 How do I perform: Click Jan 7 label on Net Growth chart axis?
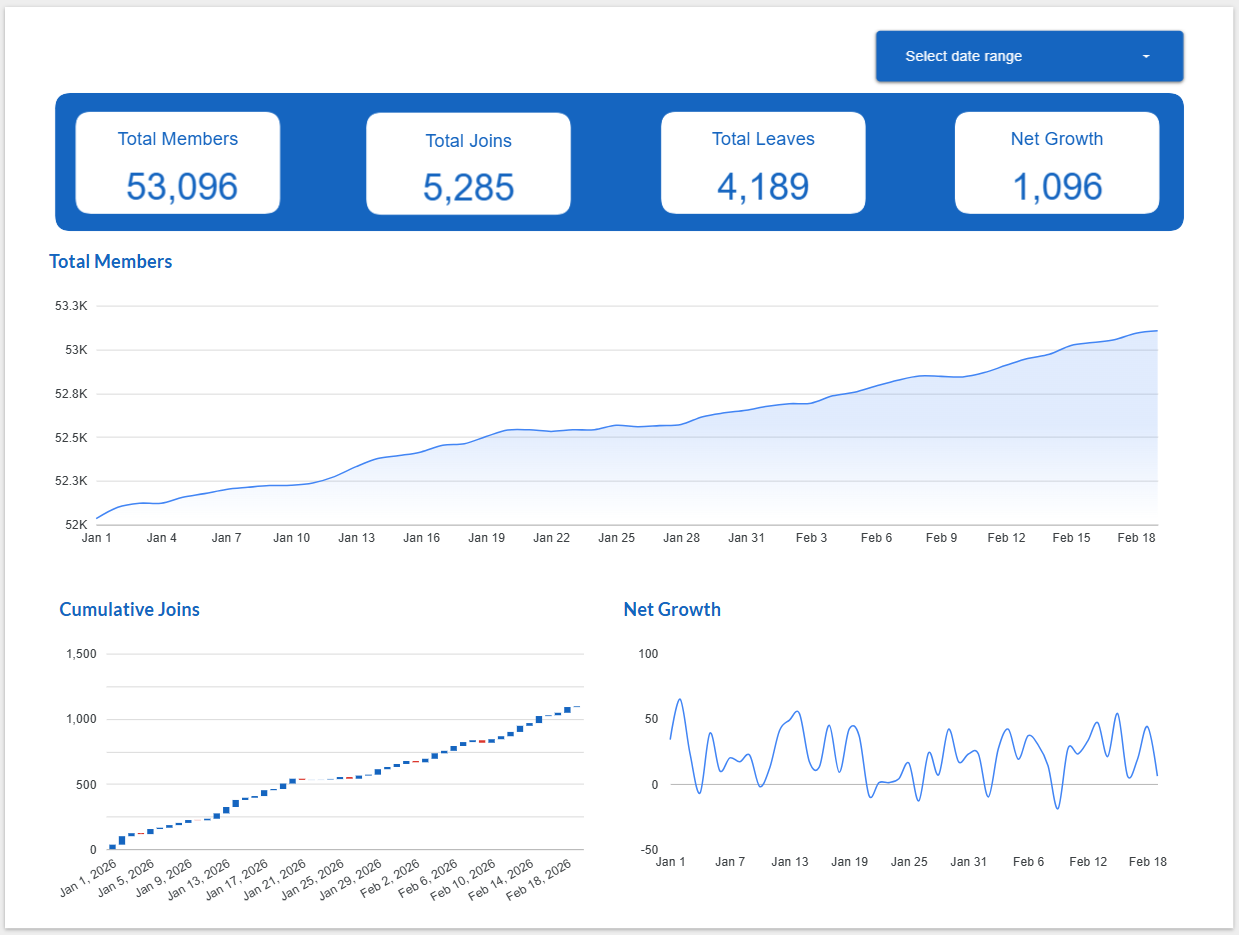pos(730,862)
